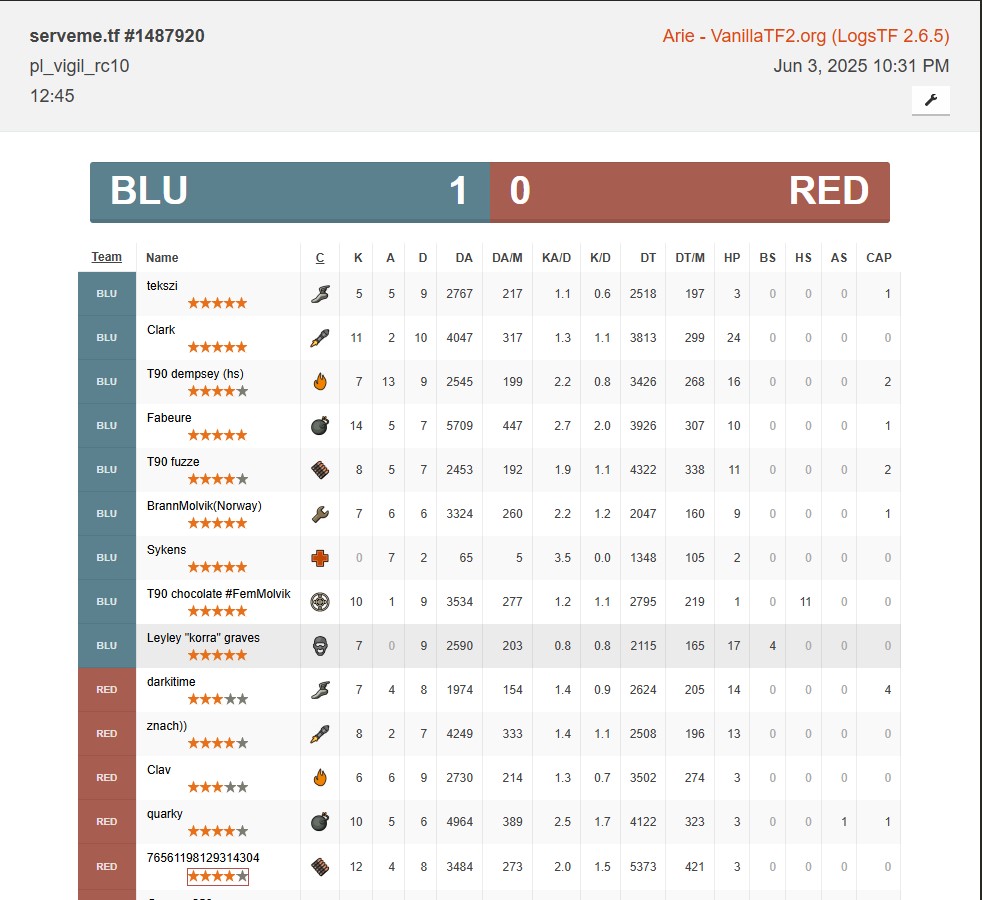Click the RED team score banner
This screenshot has width=982, height=900.
point(689,191)
